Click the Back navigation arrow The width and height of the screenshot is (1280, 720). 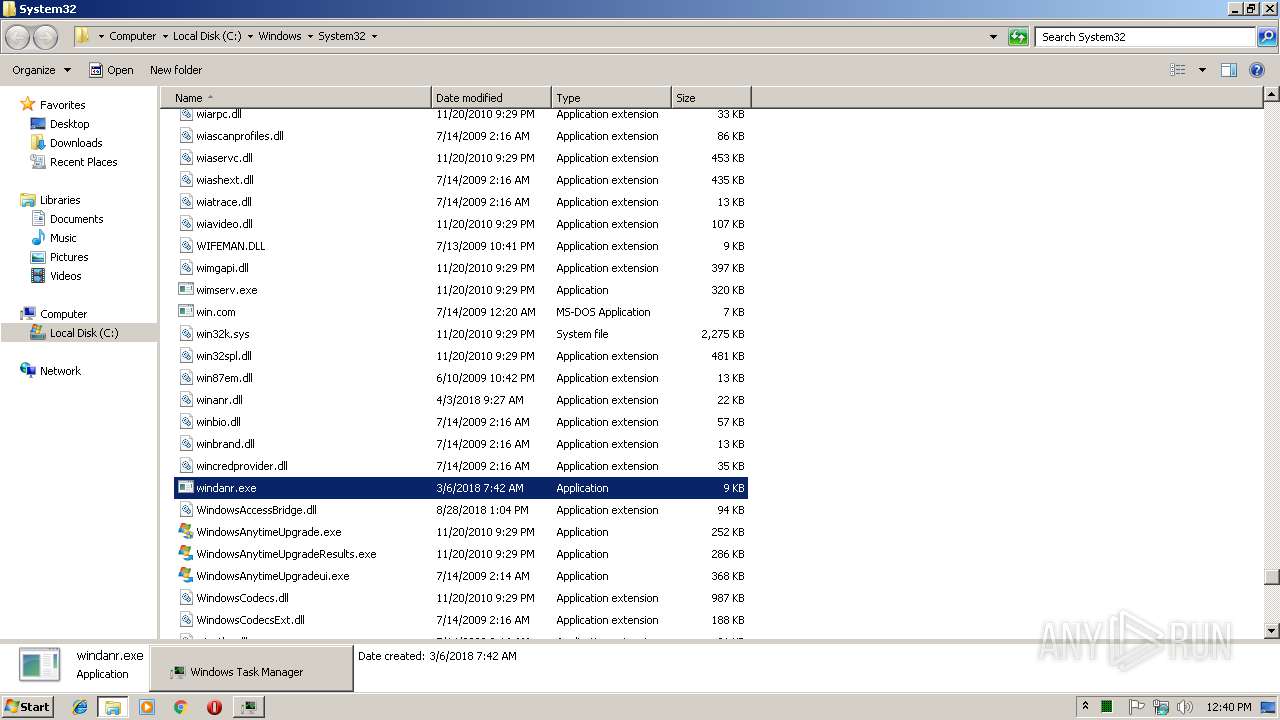[x=17, y=37]
